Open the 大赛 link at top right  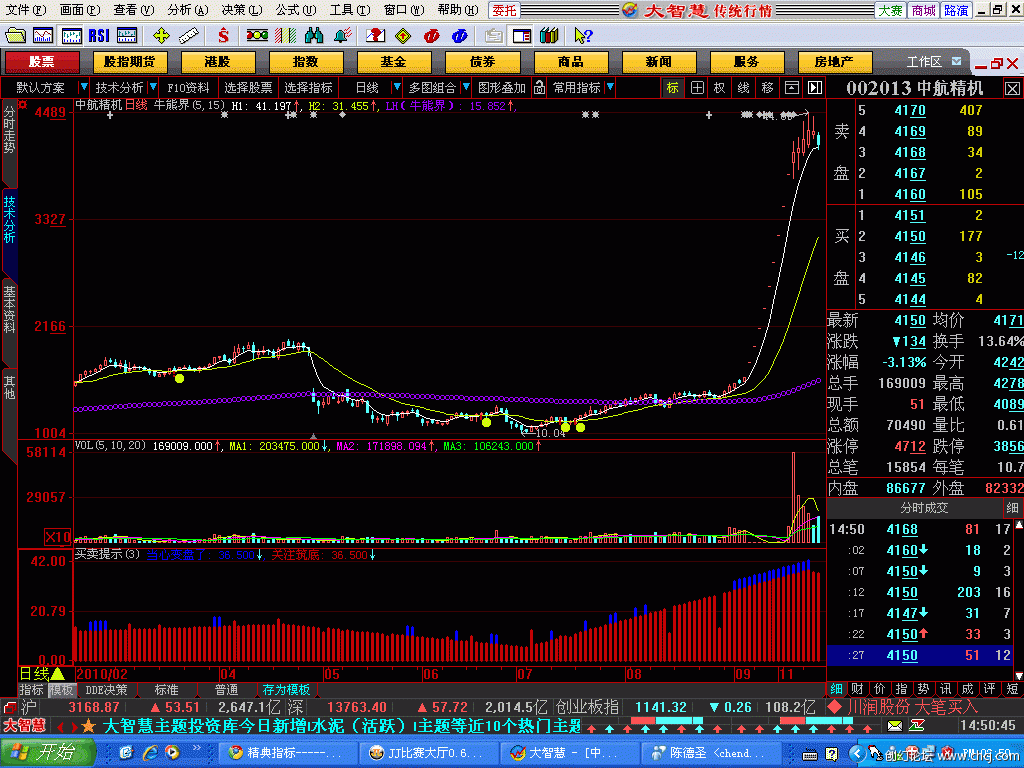tap(890, 10)
